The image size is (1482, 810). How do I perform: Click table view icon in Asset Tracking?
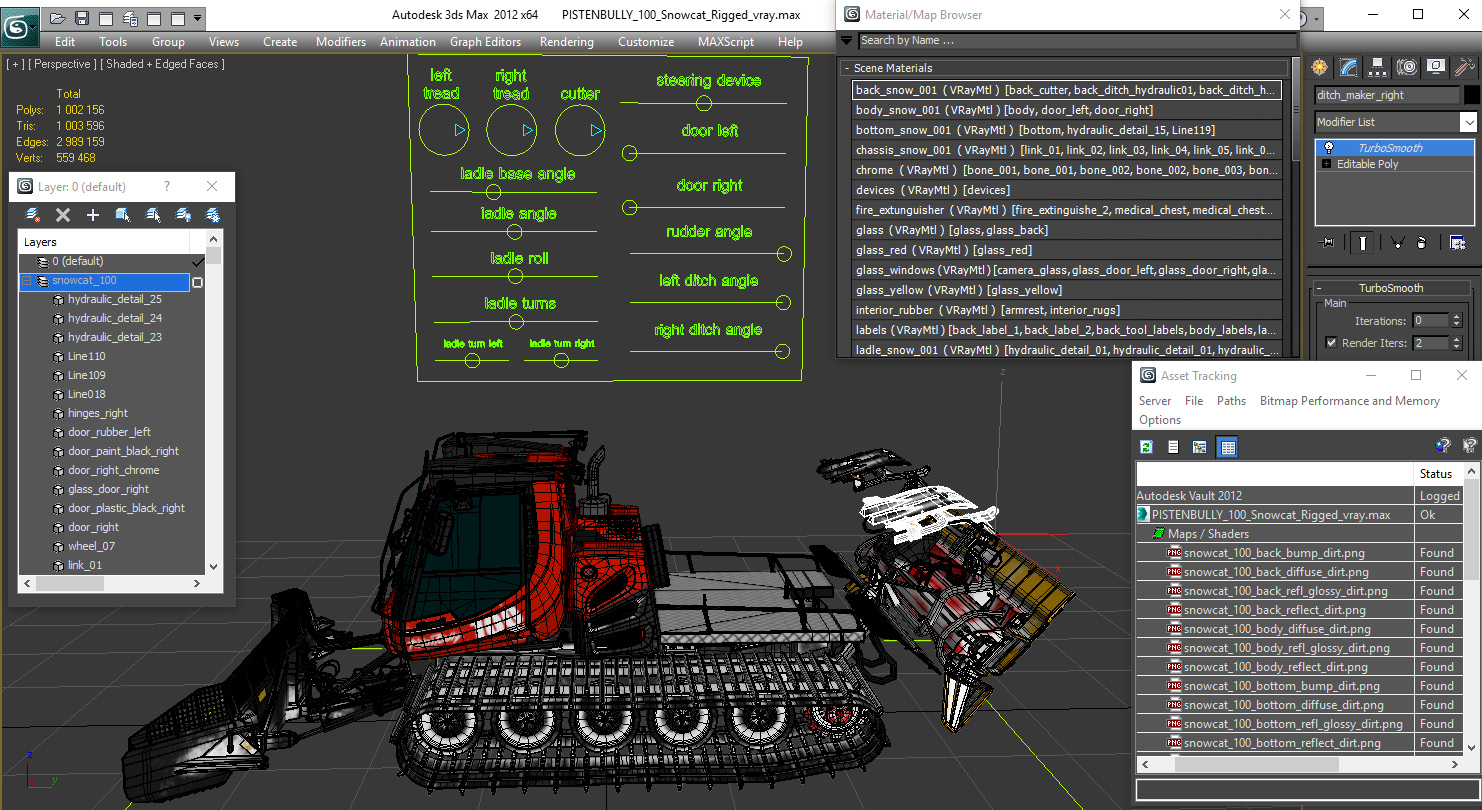(1227, 447)
